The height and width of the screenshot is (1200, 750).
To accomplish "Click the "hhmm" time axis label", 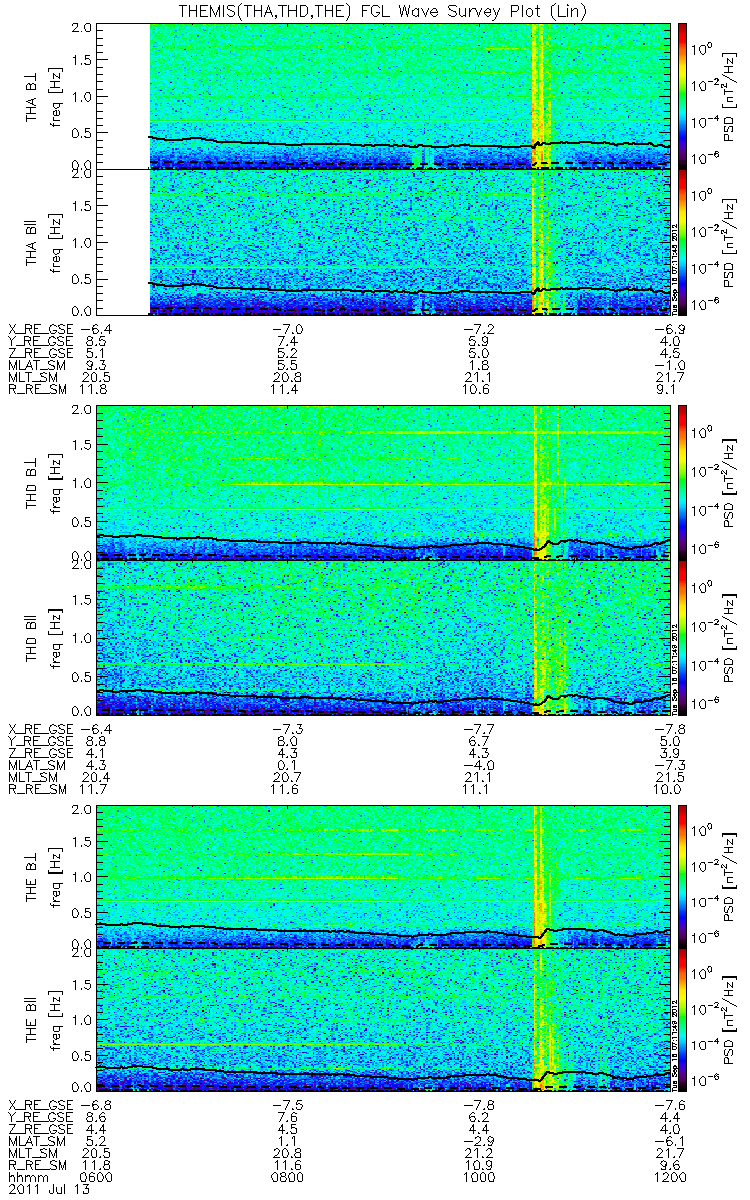I will pos(26,1177).
